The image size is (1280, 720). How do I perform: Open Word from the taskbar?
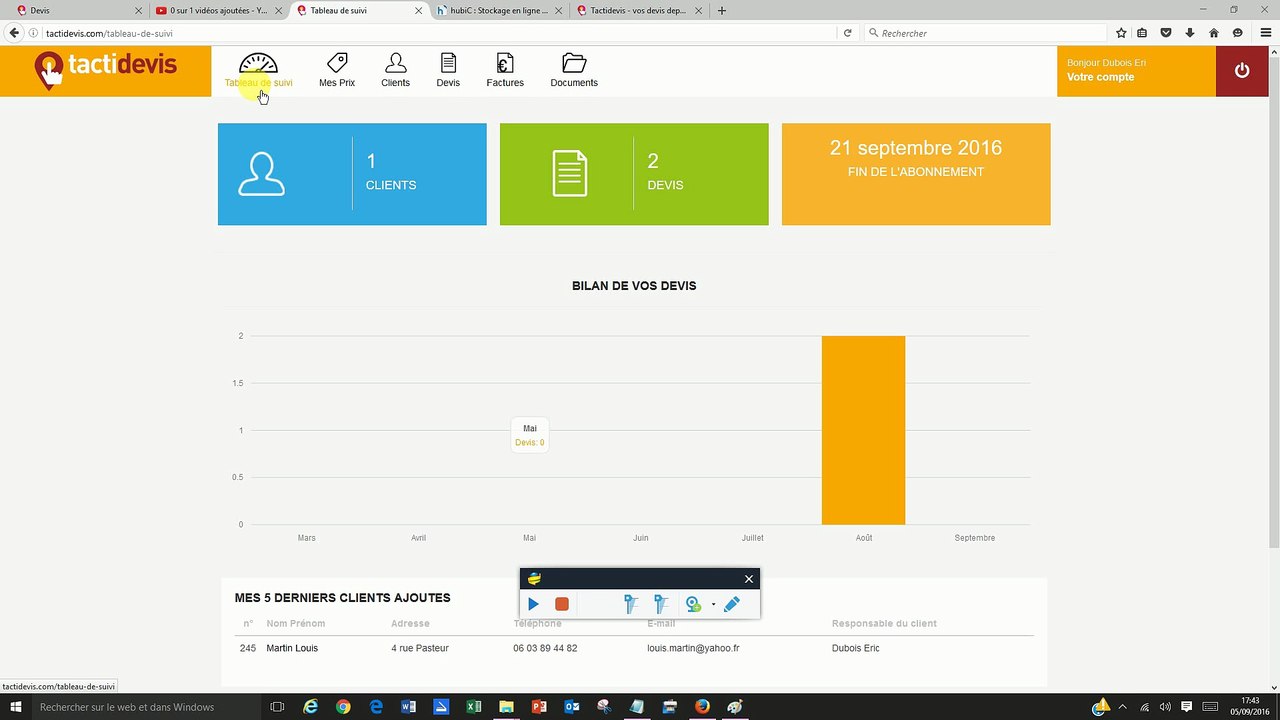[408, 707]
